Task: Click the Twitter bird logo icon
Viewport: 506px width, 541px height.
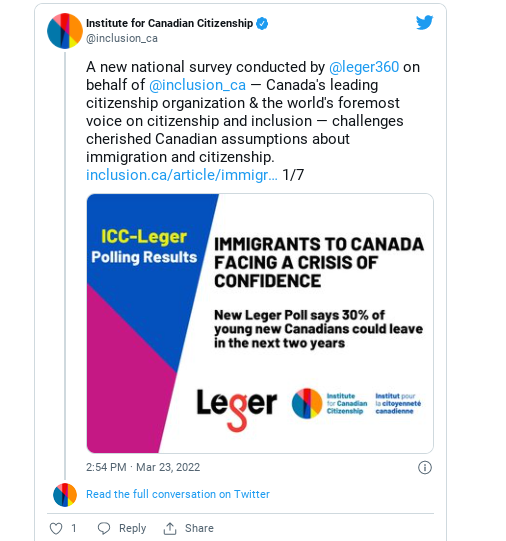Action: click(424, 23)
